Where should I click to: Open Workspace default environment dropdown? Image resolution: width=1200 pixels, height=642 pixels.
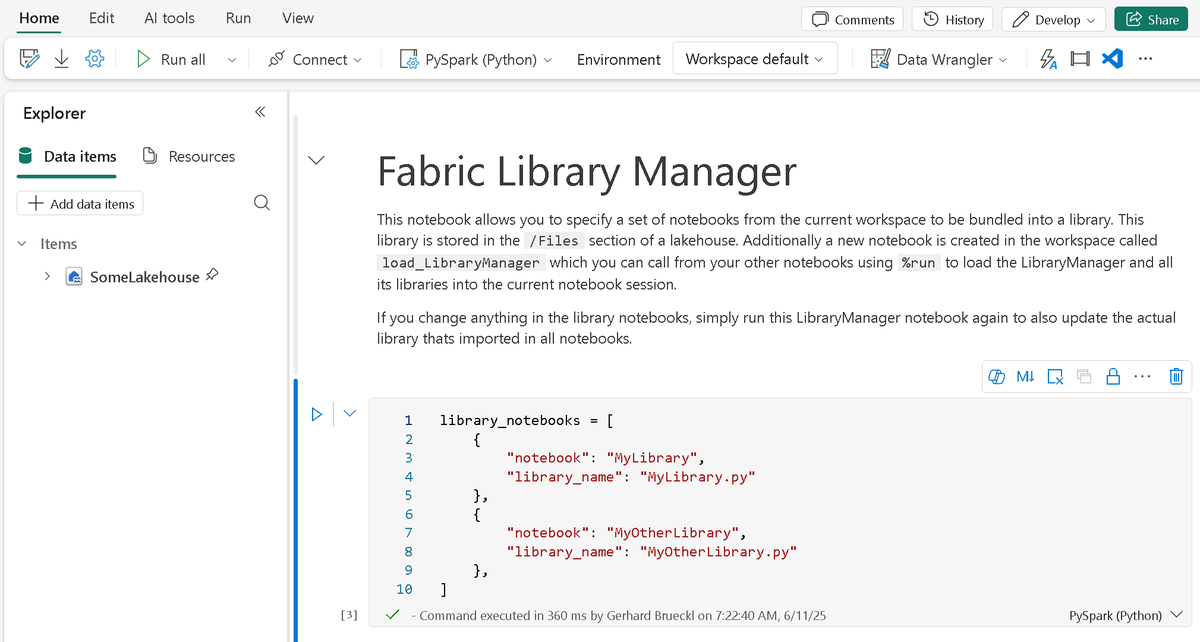[754, 59]
